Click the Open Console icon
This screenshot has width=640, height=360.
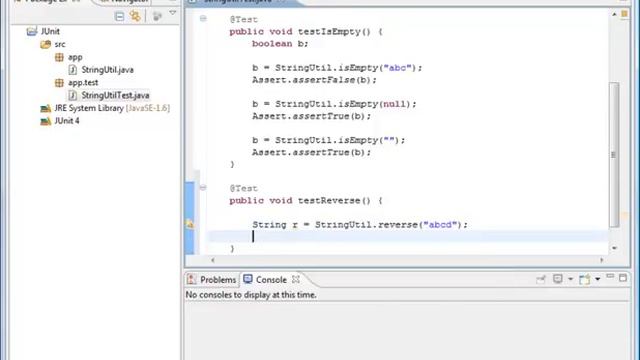coord(584,279)
